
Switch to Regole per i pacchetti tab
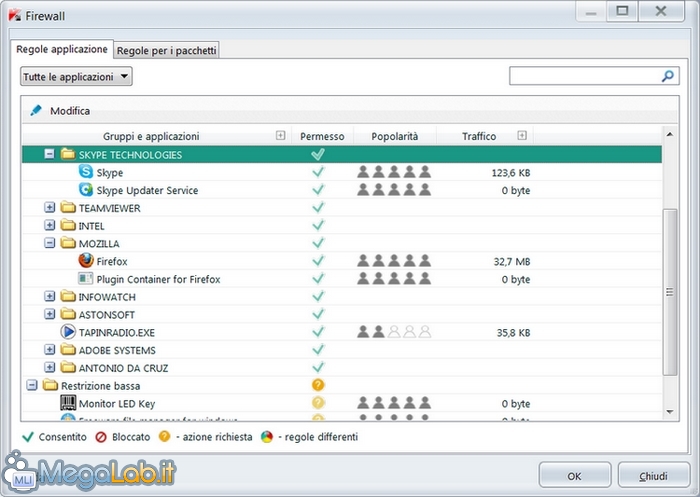[x=167, y=50]
